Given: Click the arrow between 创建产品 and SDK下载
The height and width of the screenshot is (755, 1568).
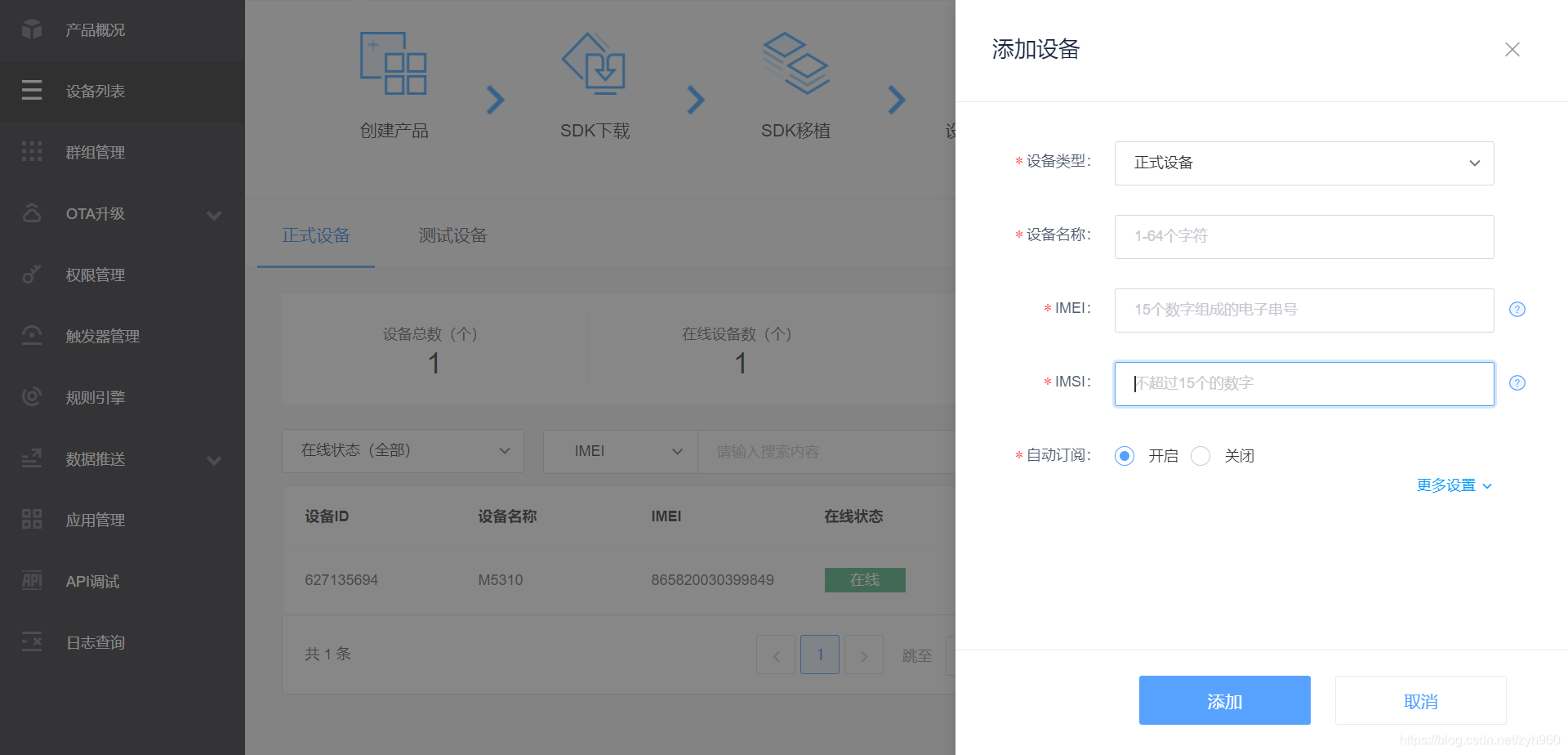Looking at the screenshot, I should click(495, 100).
